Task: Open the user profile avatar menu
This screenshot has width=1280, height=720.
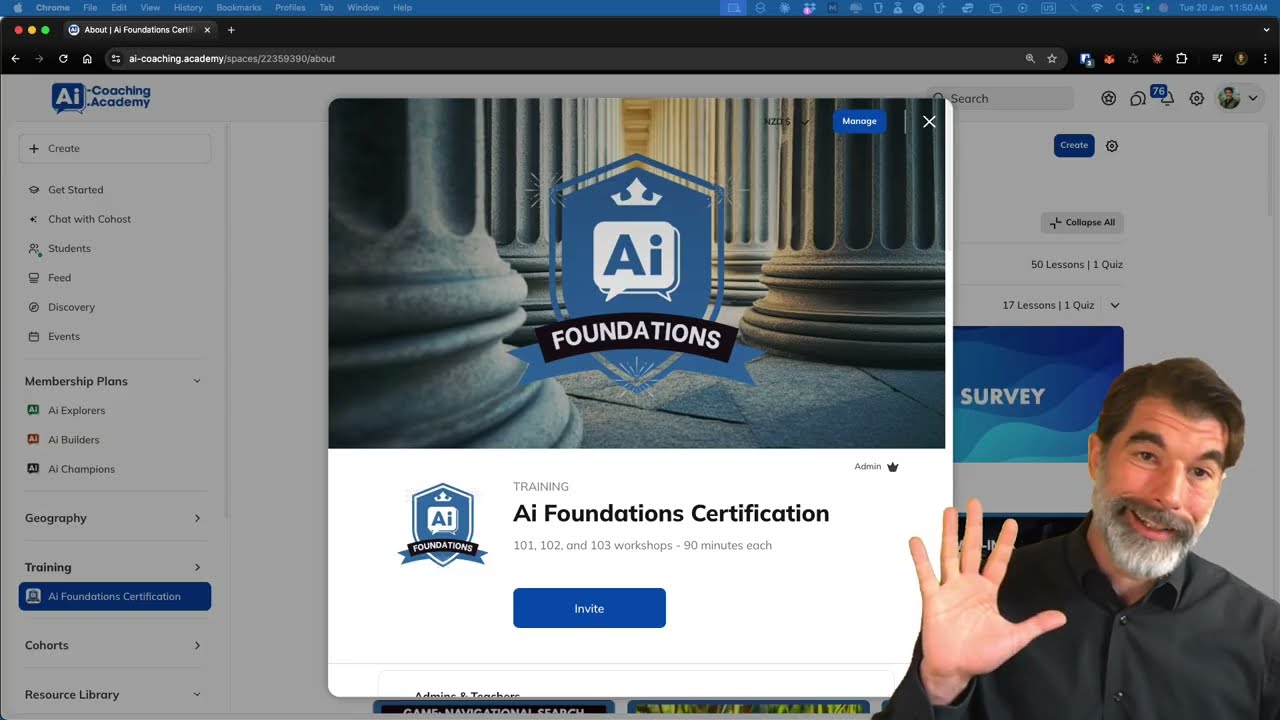Action: click(x=1237, y=98)
